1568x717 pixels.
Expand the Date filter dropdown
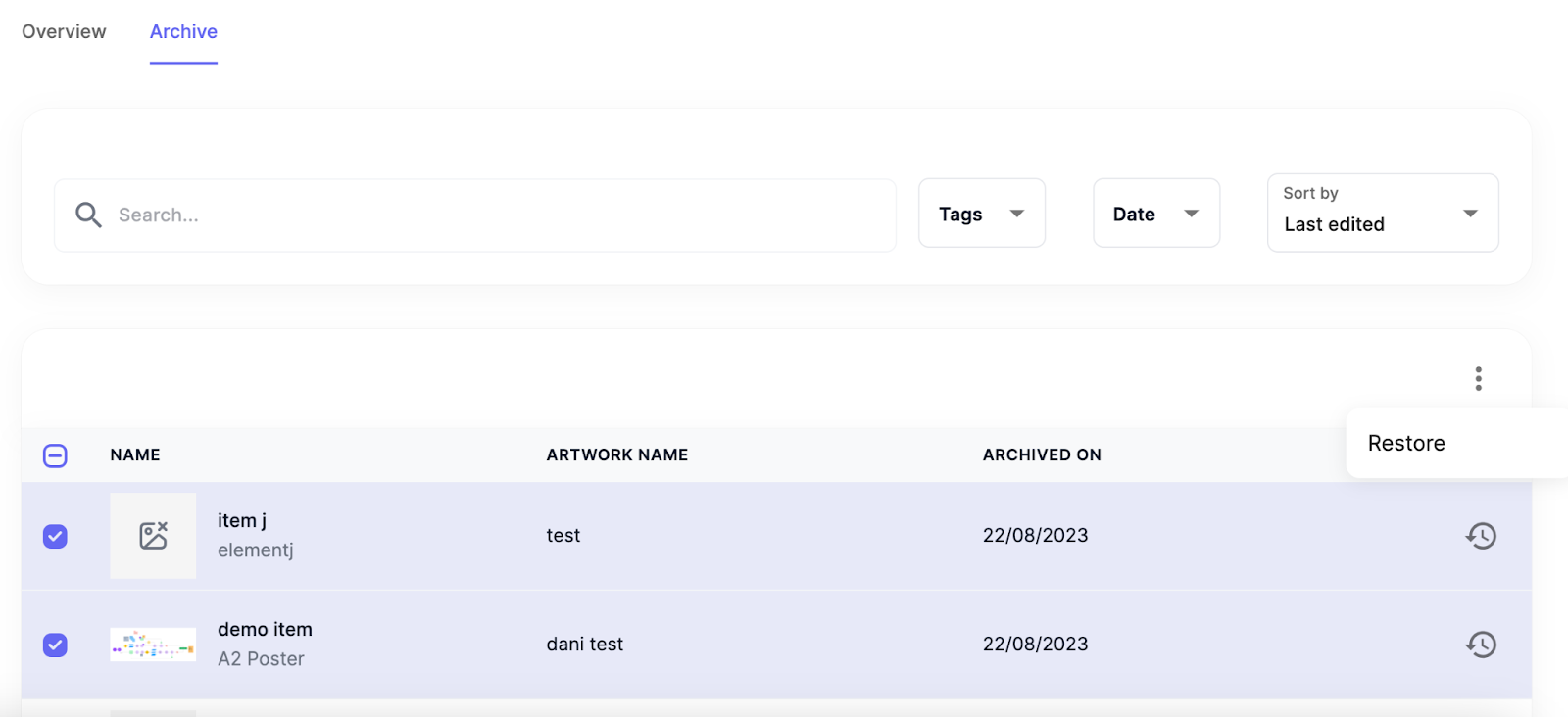click(x=1156, y=214)
